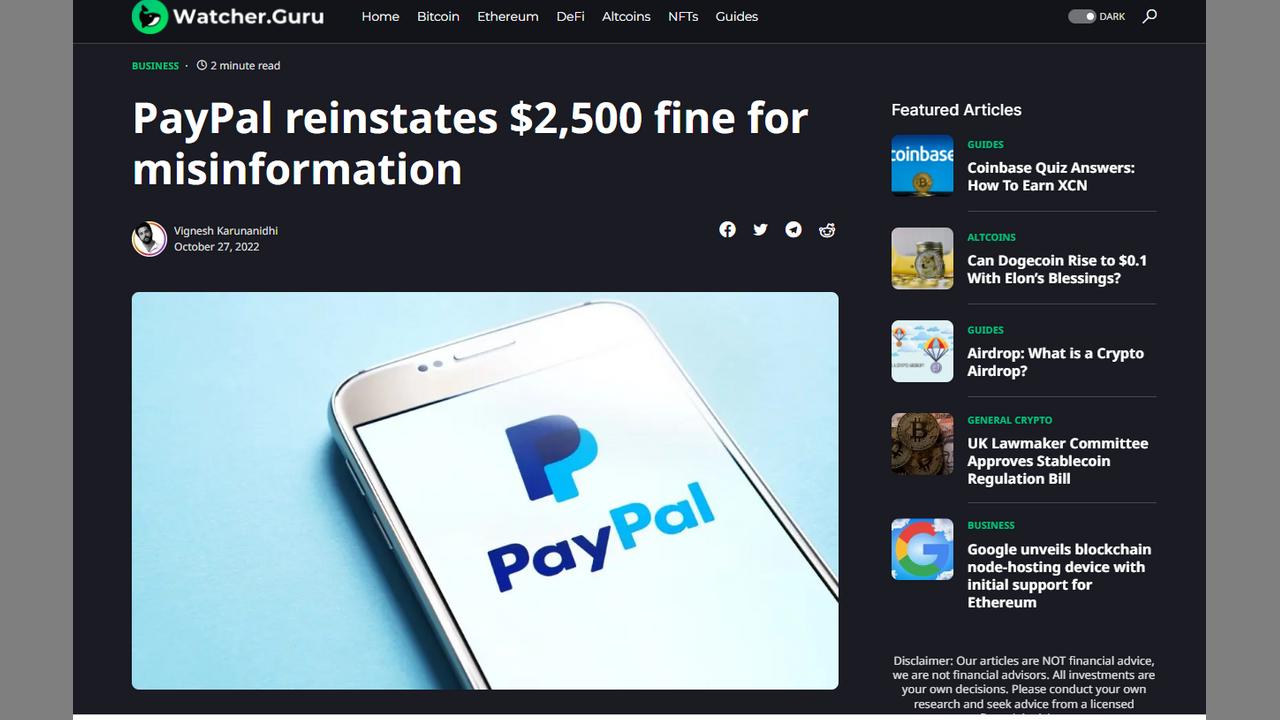
Task: Go to the NFTs section
Action: click(x=683, y=17)
